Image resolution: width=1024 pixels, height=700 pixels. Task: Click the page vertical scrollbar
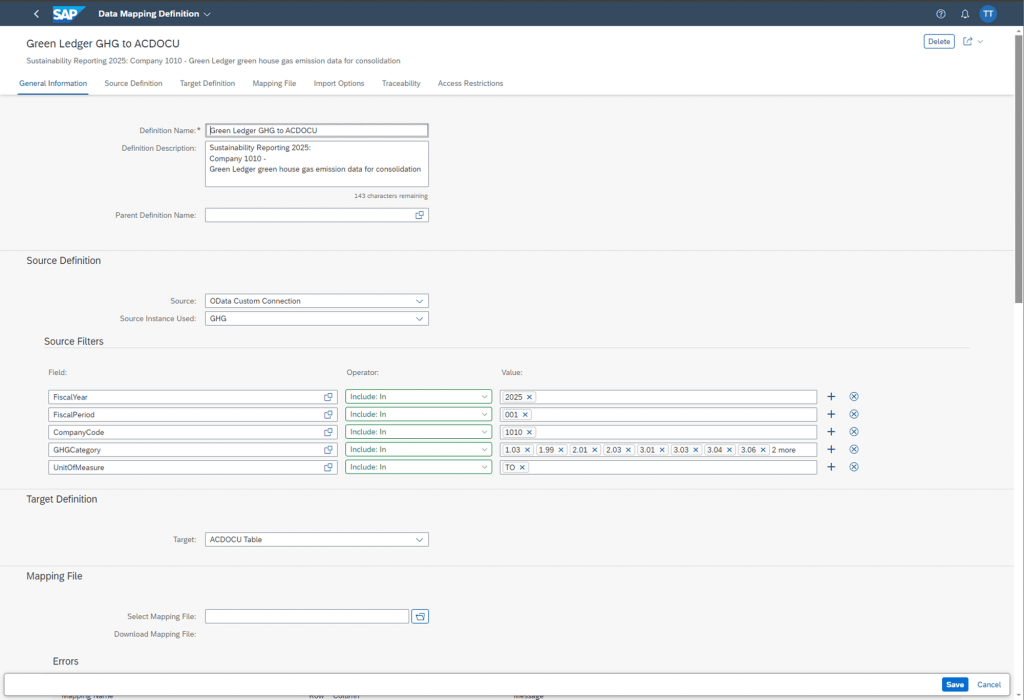coord(1019,170)
